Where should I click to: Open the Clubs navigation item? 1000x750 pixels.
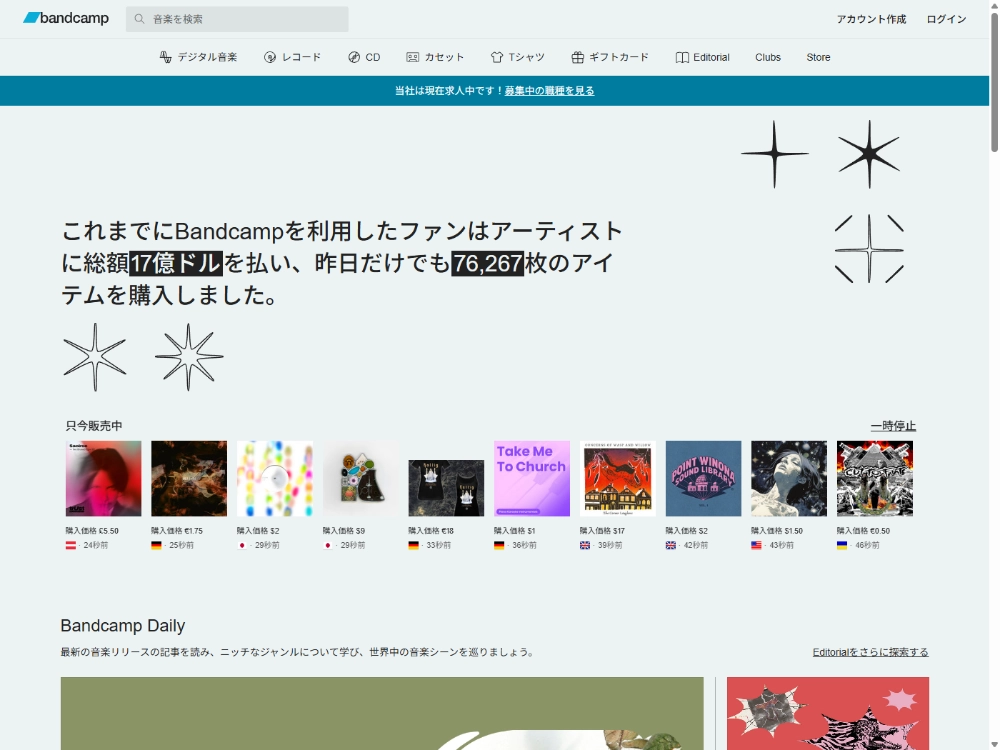click(x=768, y=57)
